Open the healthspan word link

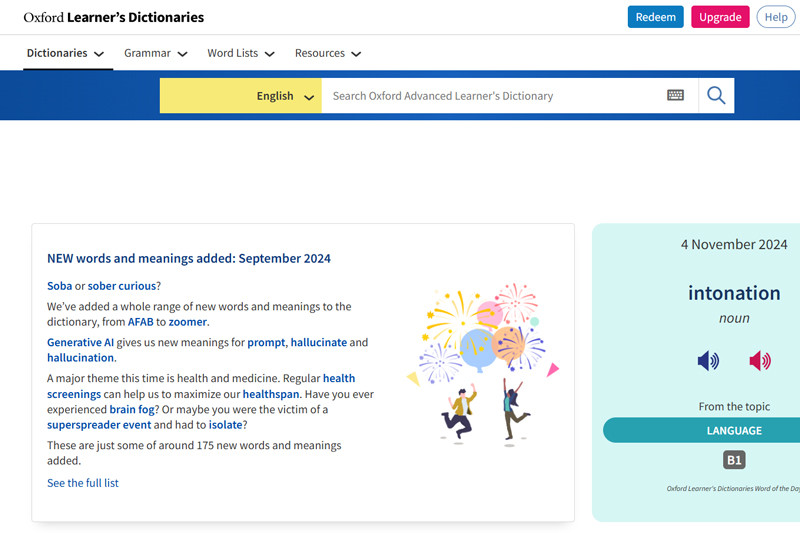271,394
